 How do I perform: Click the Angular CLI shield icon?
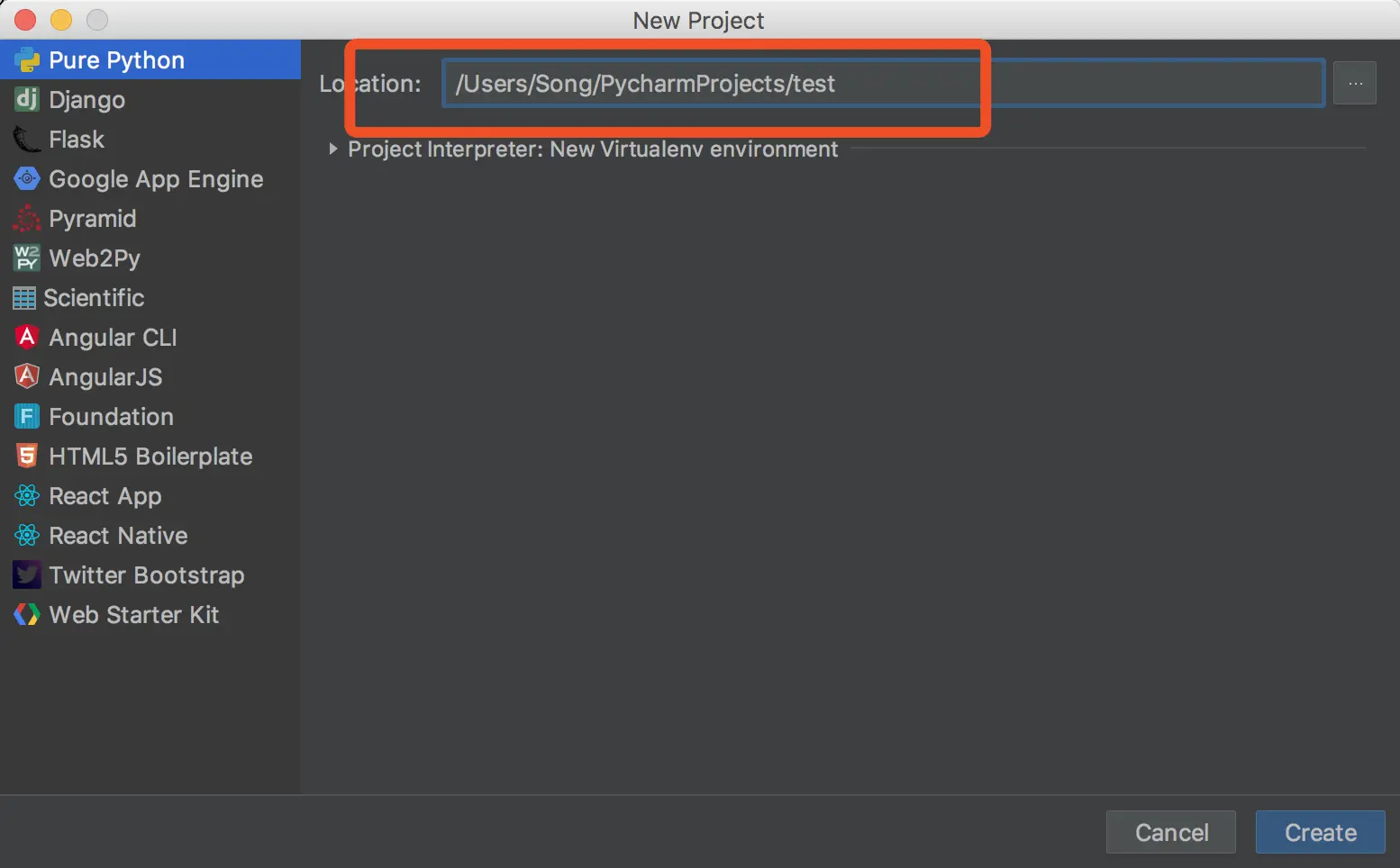click(27, 337)
